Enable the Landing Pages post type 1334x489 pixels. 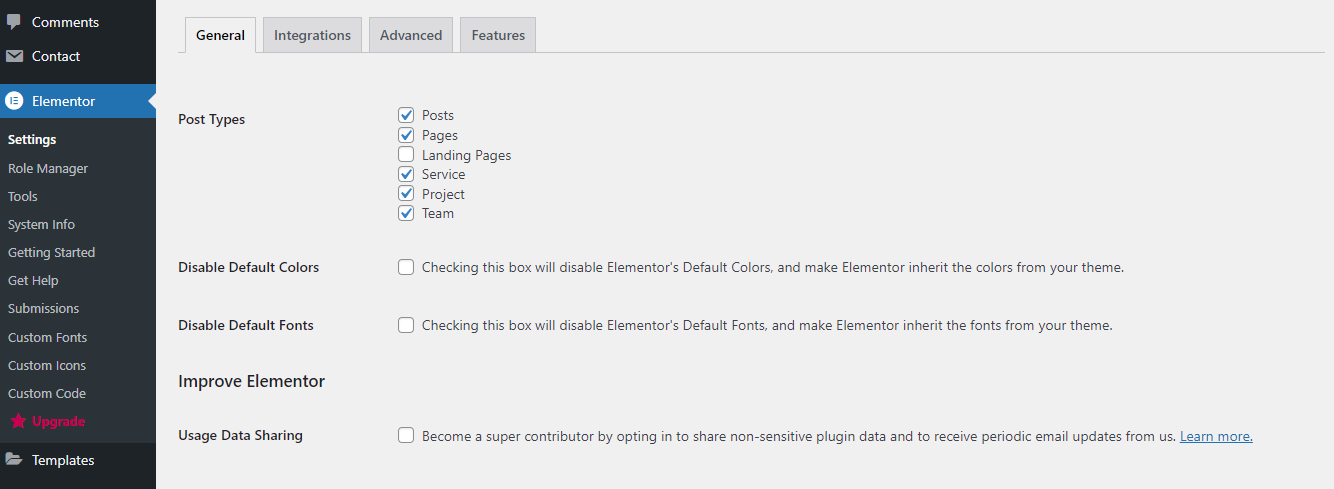pyautogui.click(x=406, y=155)
